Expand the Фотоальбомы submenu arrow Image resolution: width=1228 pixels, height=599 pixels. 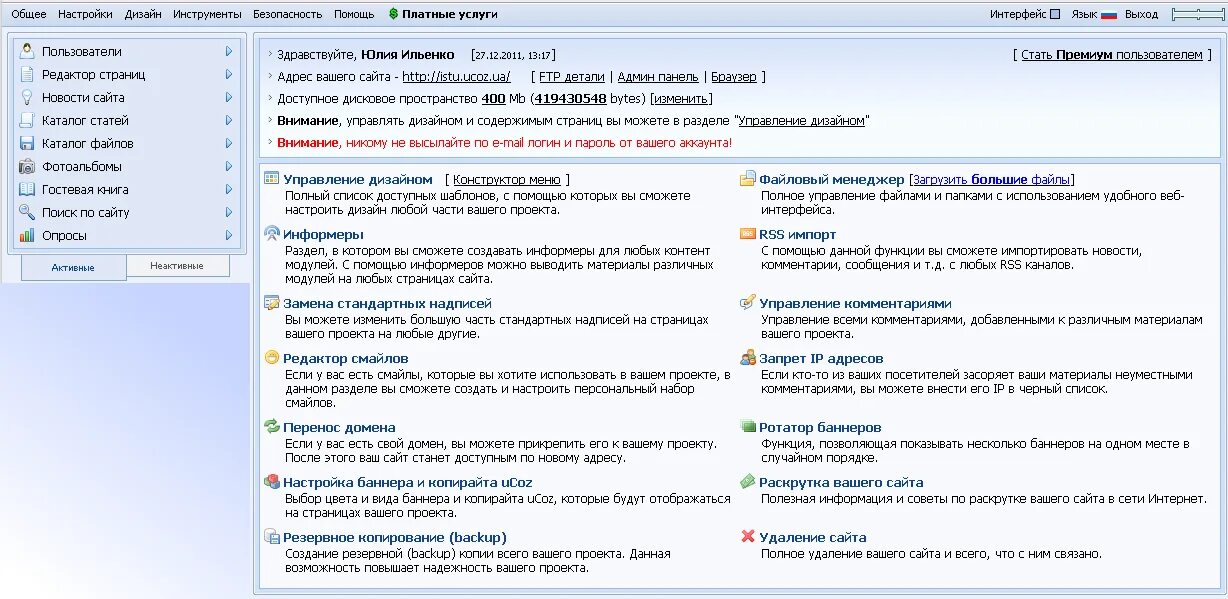[229, 166]
